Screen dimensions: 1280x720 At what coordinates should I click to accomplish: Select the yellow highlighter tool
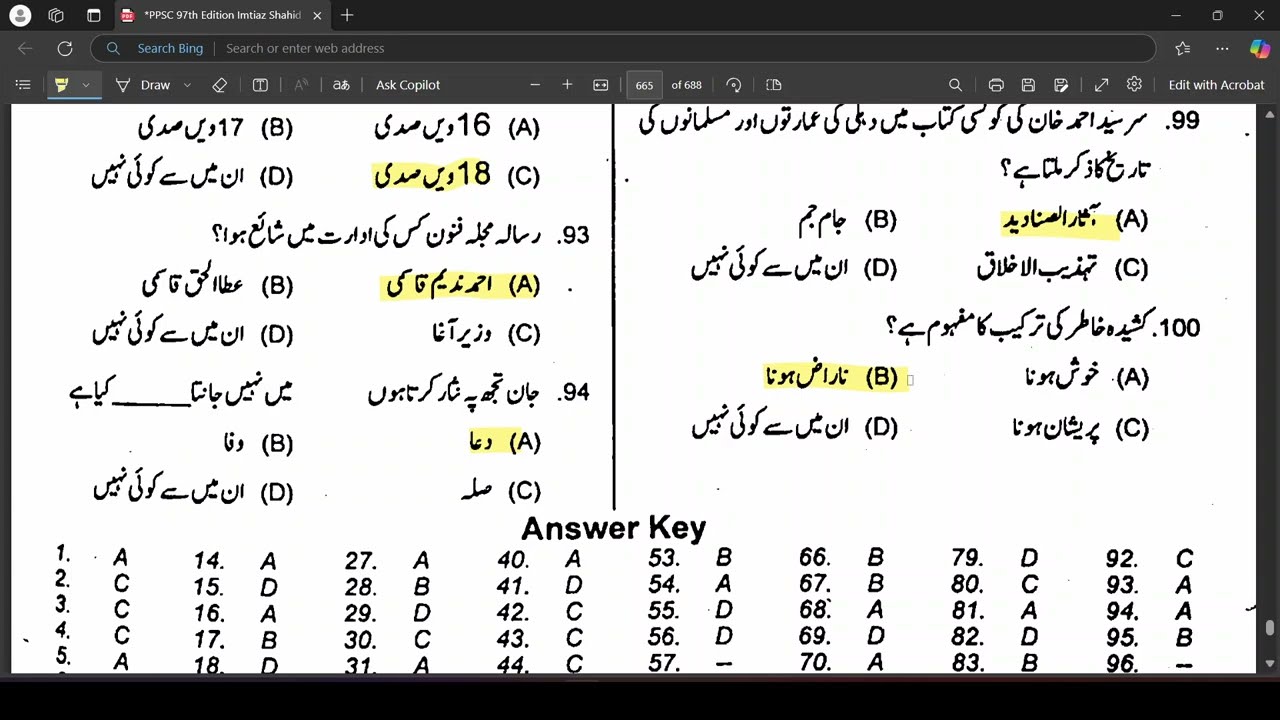62,85
